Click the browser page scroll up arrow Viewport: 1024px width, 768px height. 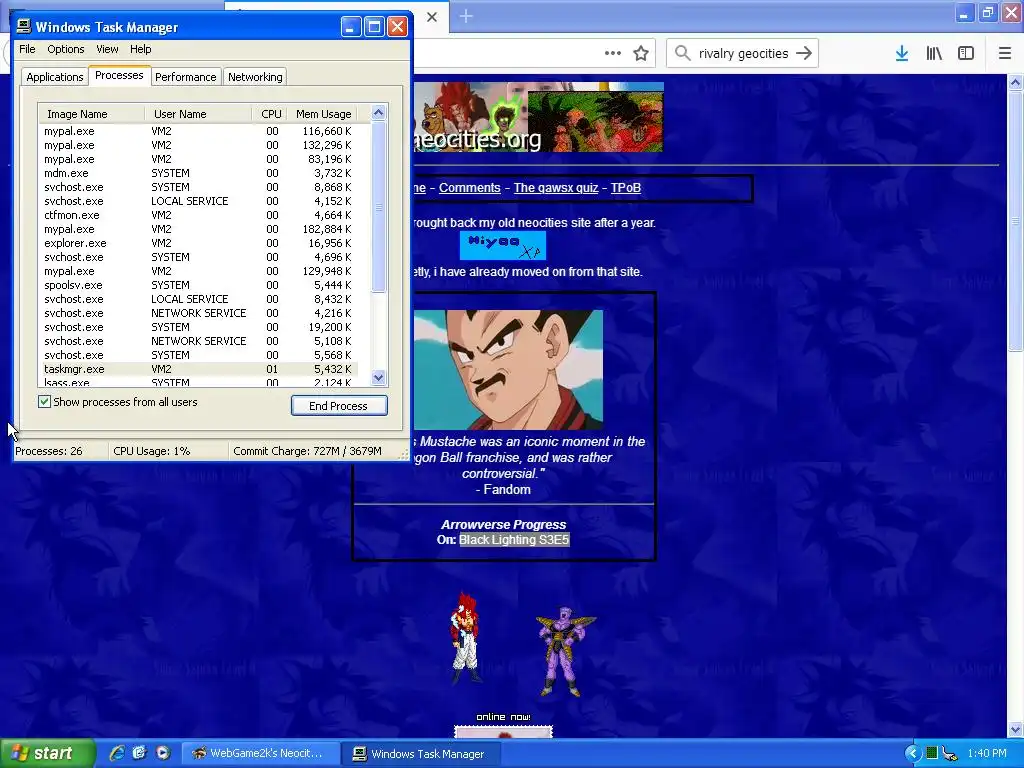(x=1015, y=82)
